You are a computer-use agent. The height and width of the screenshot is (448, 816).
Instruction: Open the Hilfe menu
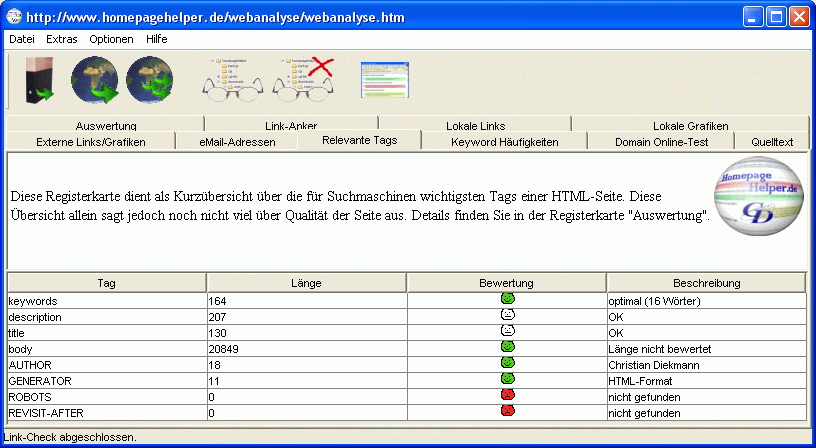point(156,39)
